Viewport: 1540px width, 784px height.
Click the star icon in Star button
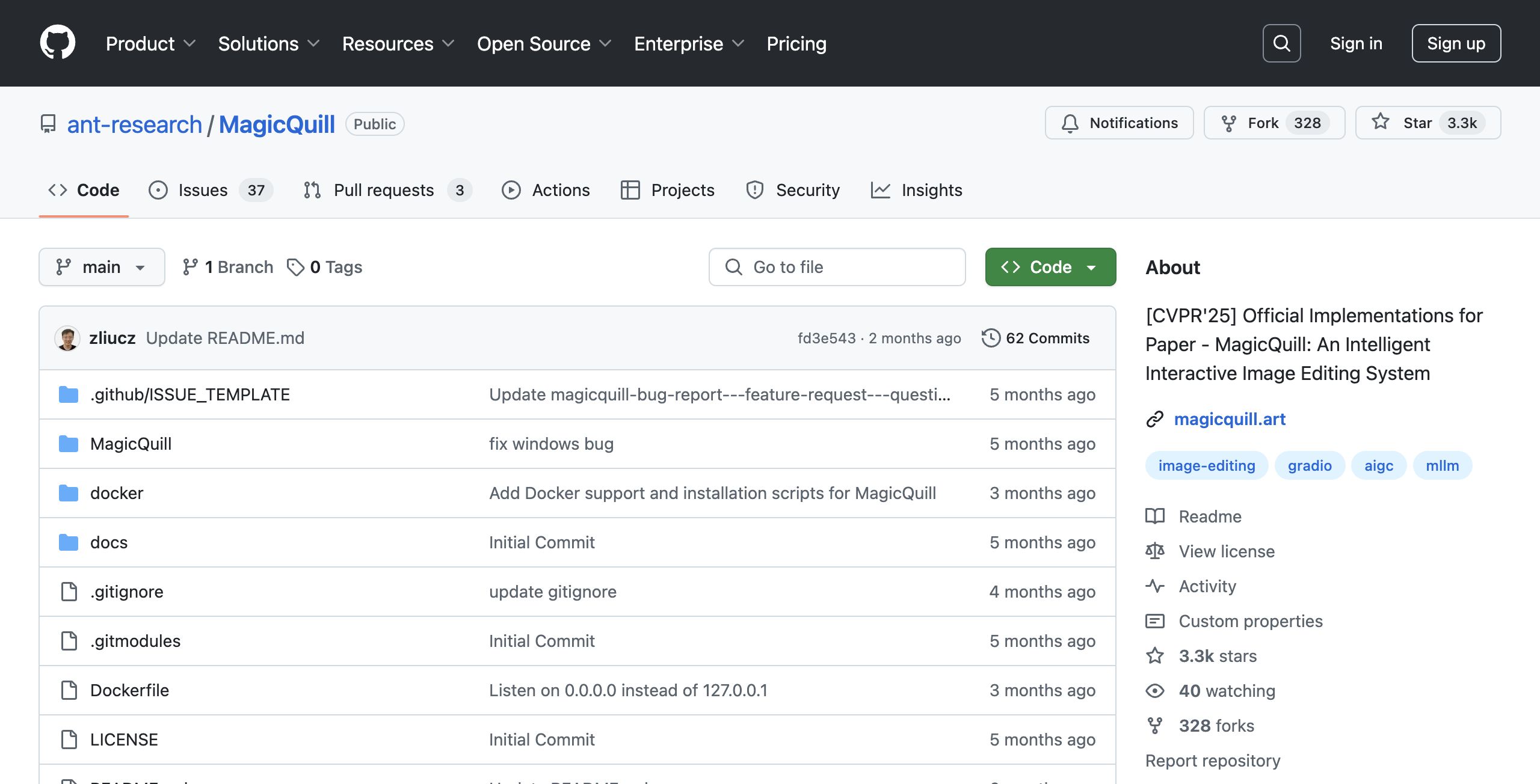point(1381,122)
